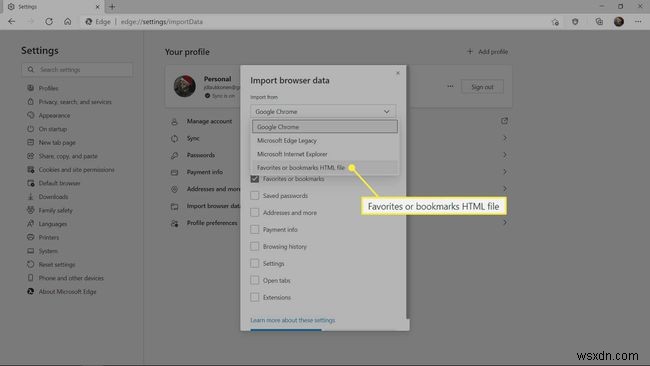Click the Import browser data row
This screenshot has height=366, width=650.
click(205, 206)
